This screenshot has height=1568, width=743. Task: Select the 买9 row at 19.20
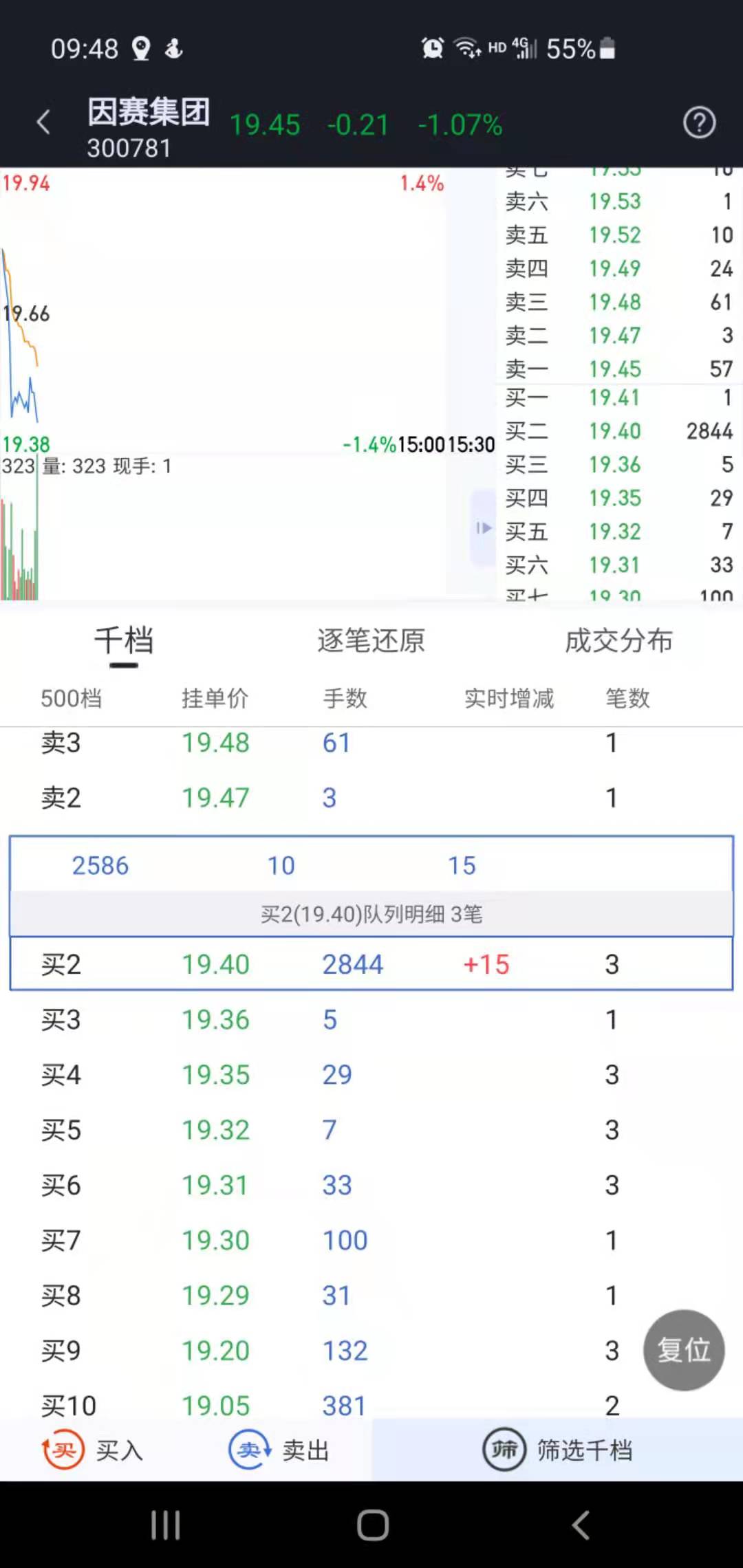point(371,1351)
